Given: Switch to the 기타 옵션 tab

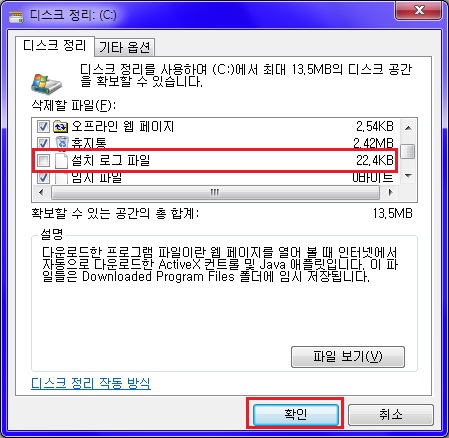Looking at the screenshot, I should [125, 47].
